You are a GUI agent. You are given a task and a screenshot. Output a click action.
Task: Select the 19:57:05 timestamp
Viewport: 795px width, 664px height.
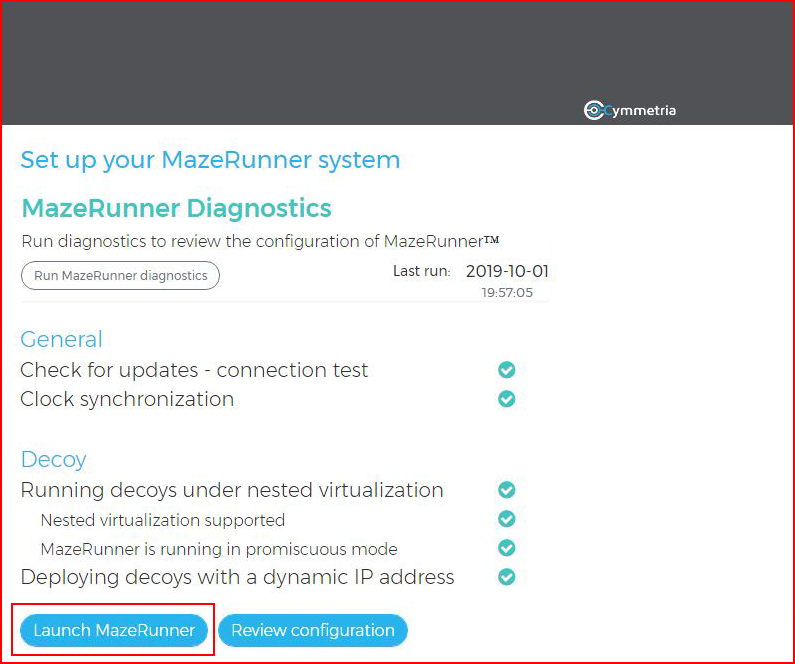(x=507, y=292)
